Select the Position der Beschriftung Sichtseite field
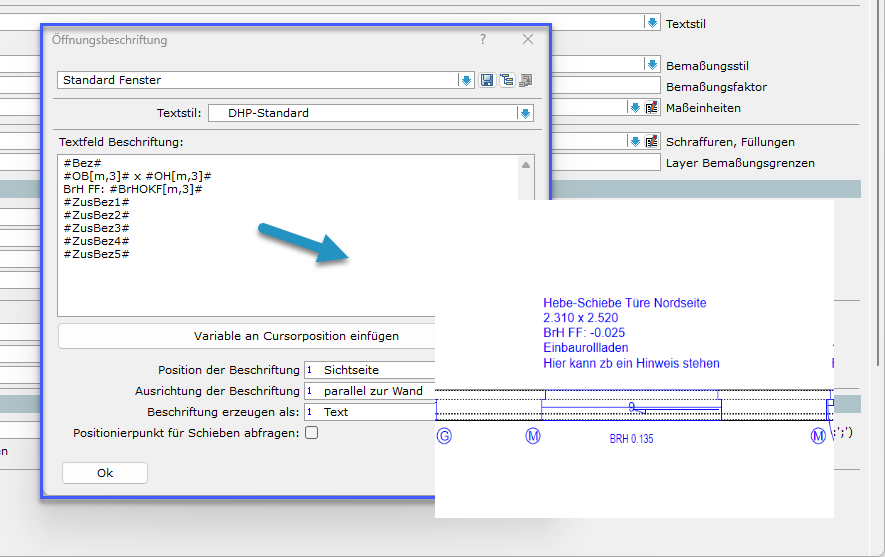This screenshot has width=885, height=557. pyautogui.click(x=370, y=370)
